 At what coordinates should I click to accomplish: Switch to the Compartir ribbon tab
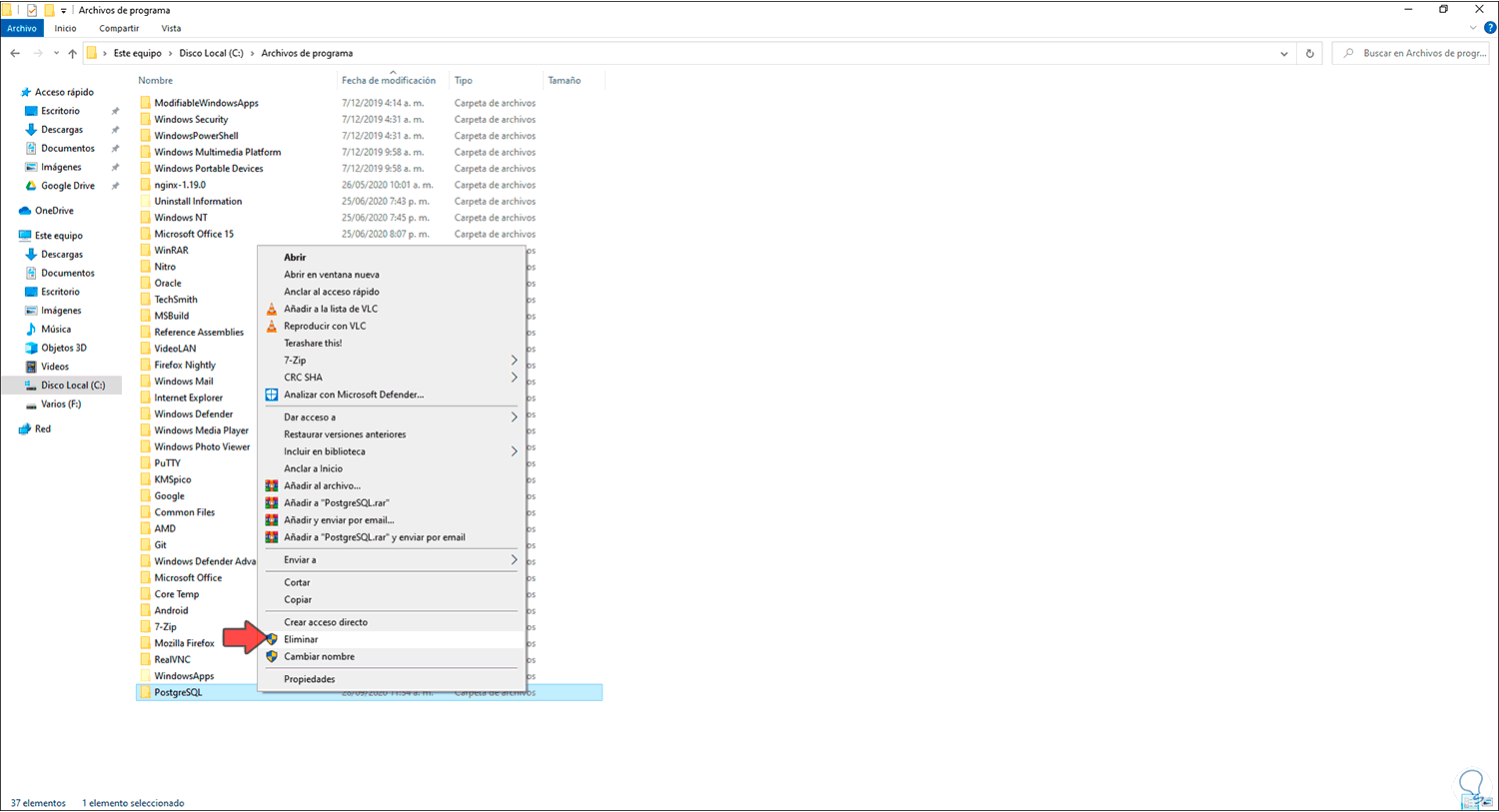tap(119, 28)
